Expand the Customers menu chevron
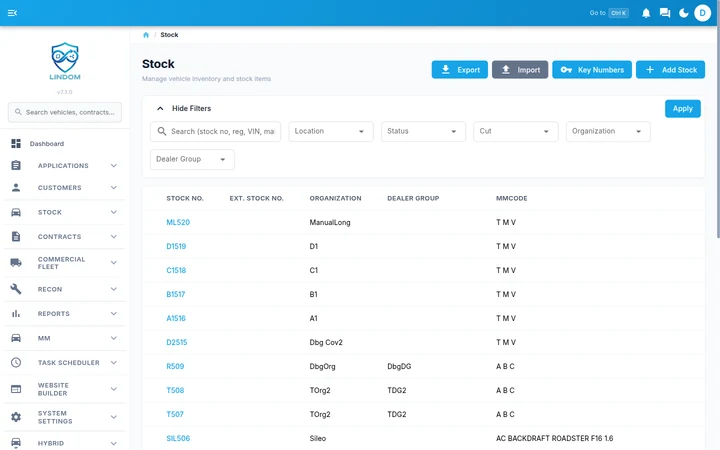 [x=113, y=187]
